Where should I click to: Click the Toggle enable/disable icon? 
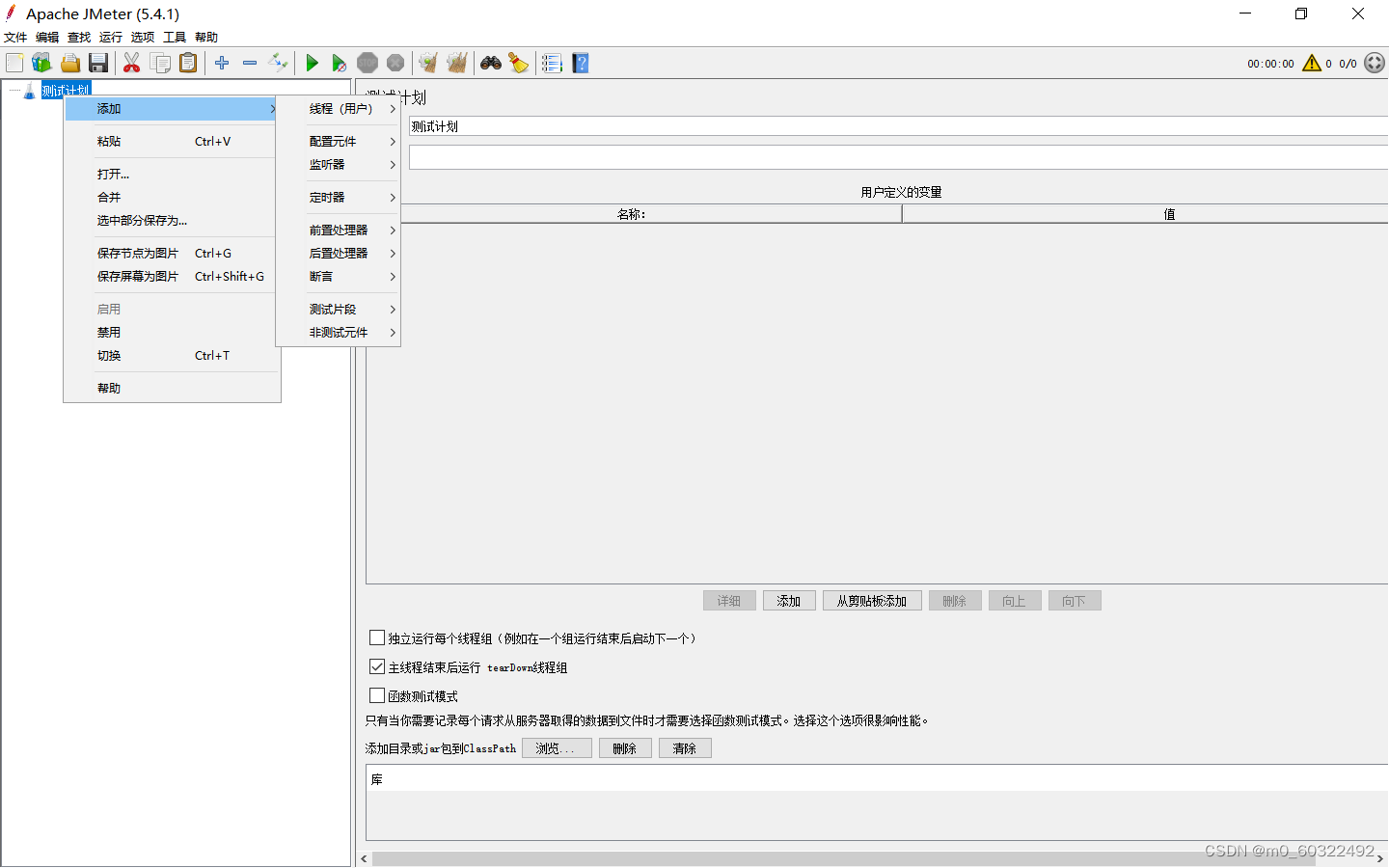pos(278,63)
